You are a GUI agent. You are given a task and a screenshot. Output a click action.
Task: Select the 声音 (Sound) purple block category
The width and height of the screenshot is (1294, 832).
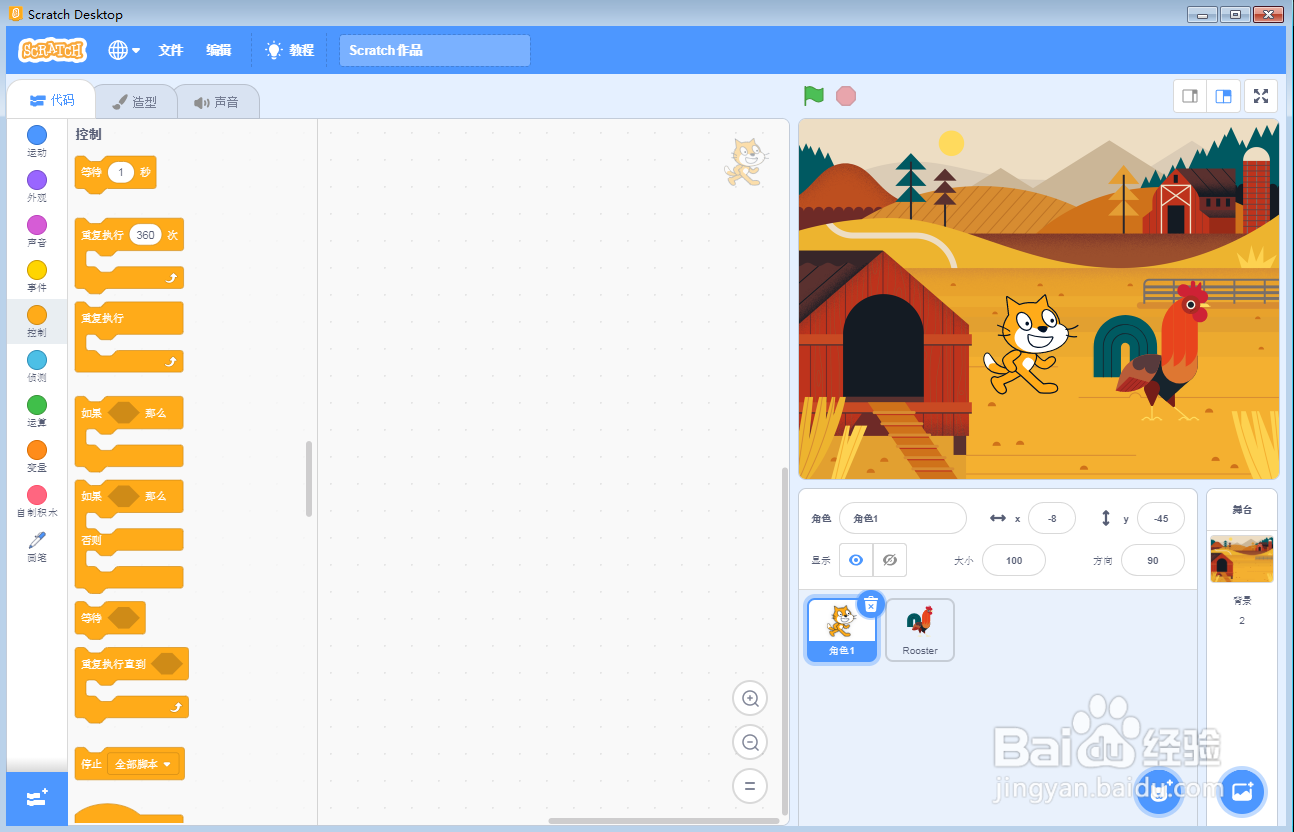37,231
